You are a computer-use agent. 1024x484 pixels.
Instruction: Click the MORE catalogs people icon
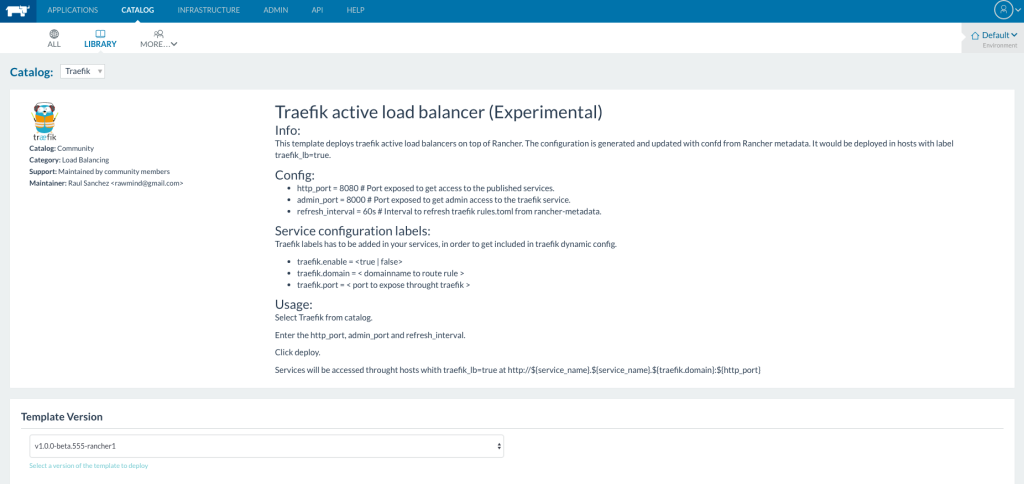(158, 34)
